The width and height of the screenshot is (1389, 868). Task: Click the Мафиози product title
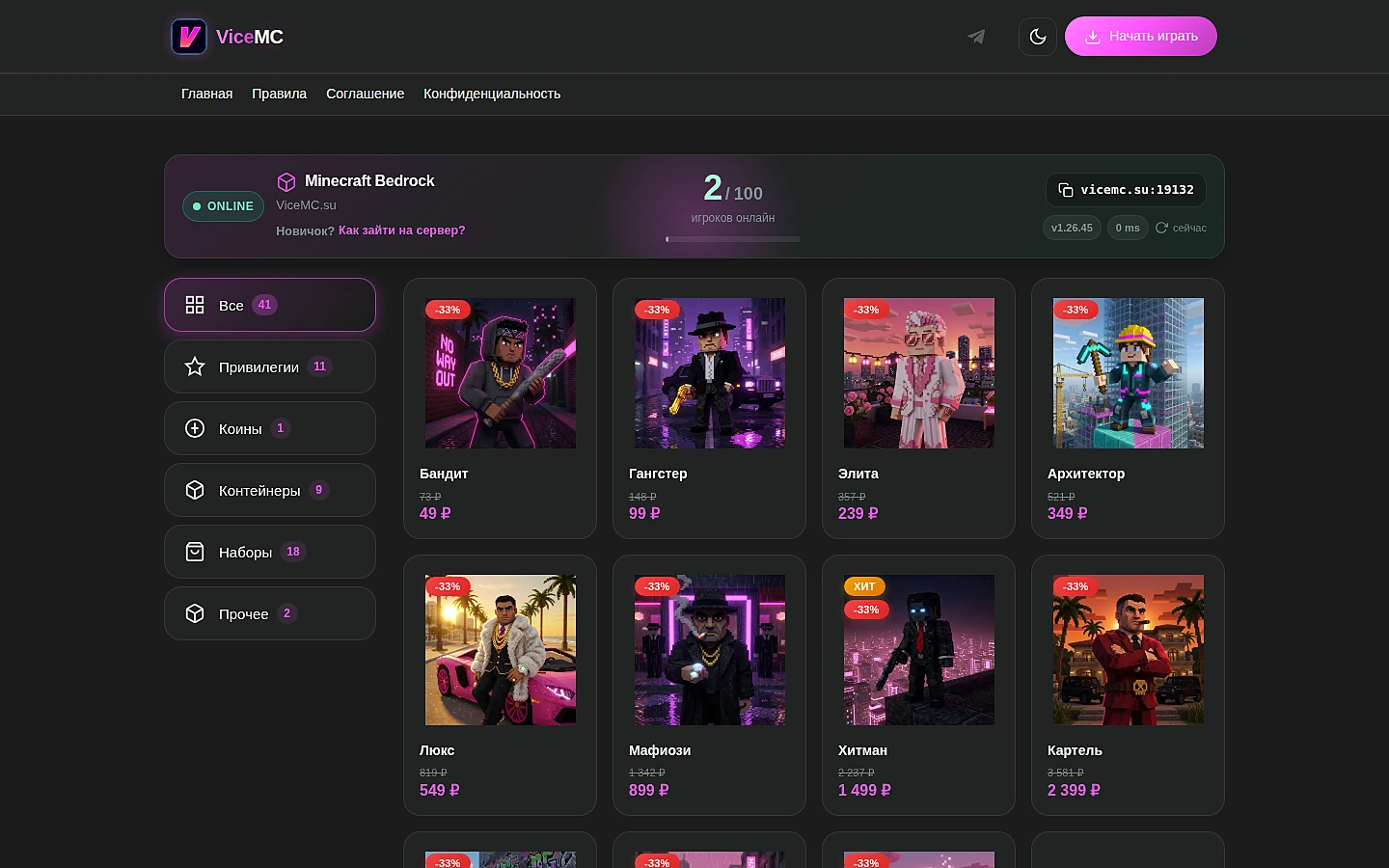coord(660,750)
